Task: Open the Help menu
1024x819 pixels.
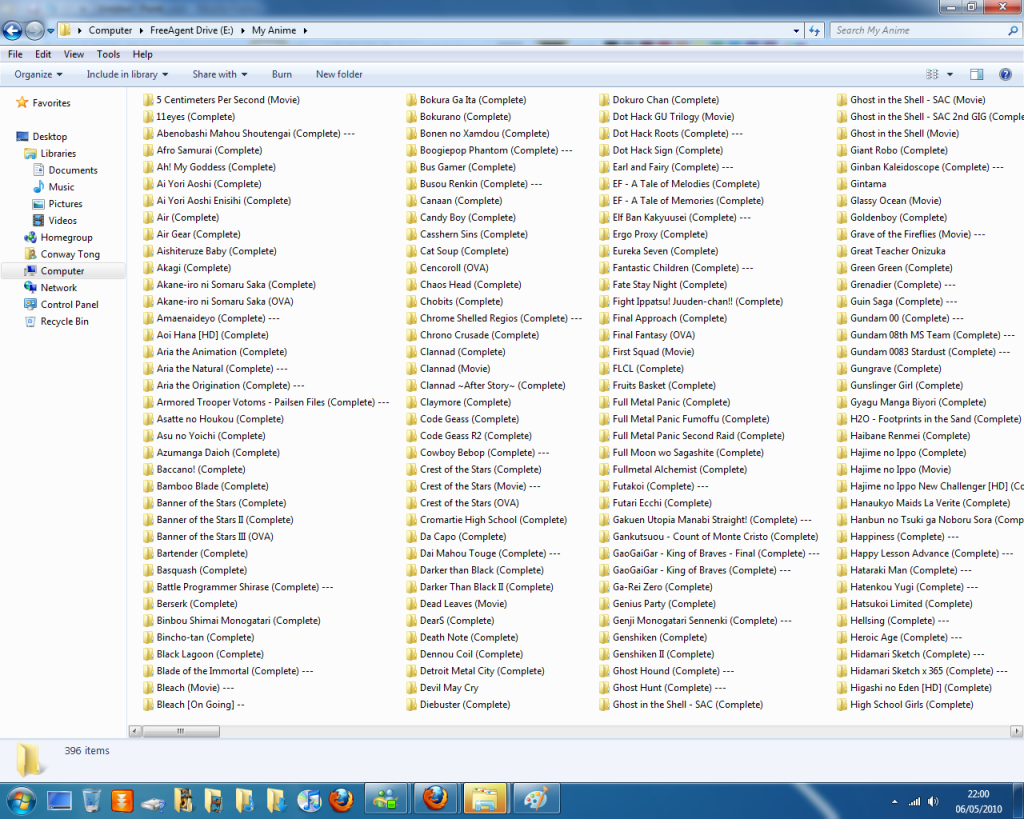Action: 142,54
